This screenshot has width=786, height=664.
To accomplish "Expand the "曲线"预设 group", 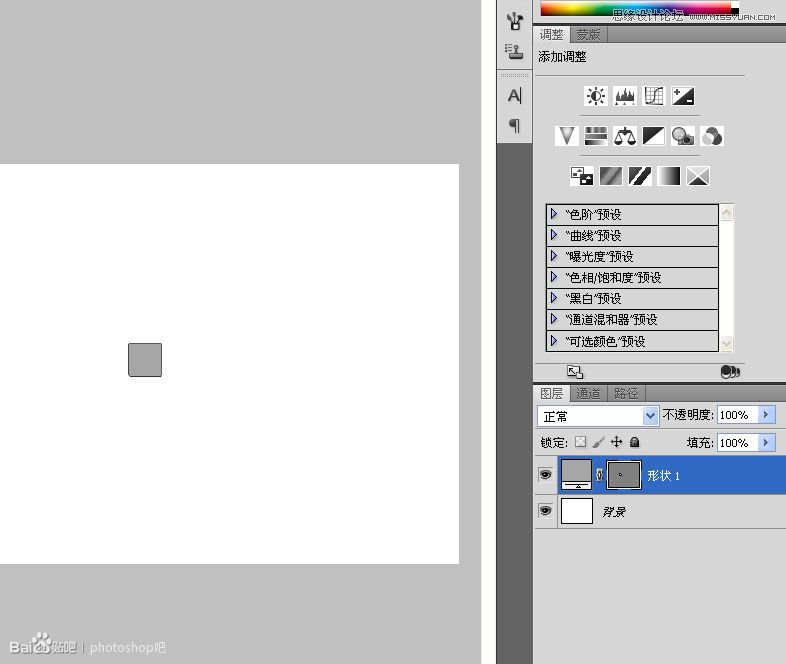I will point(553,235).
